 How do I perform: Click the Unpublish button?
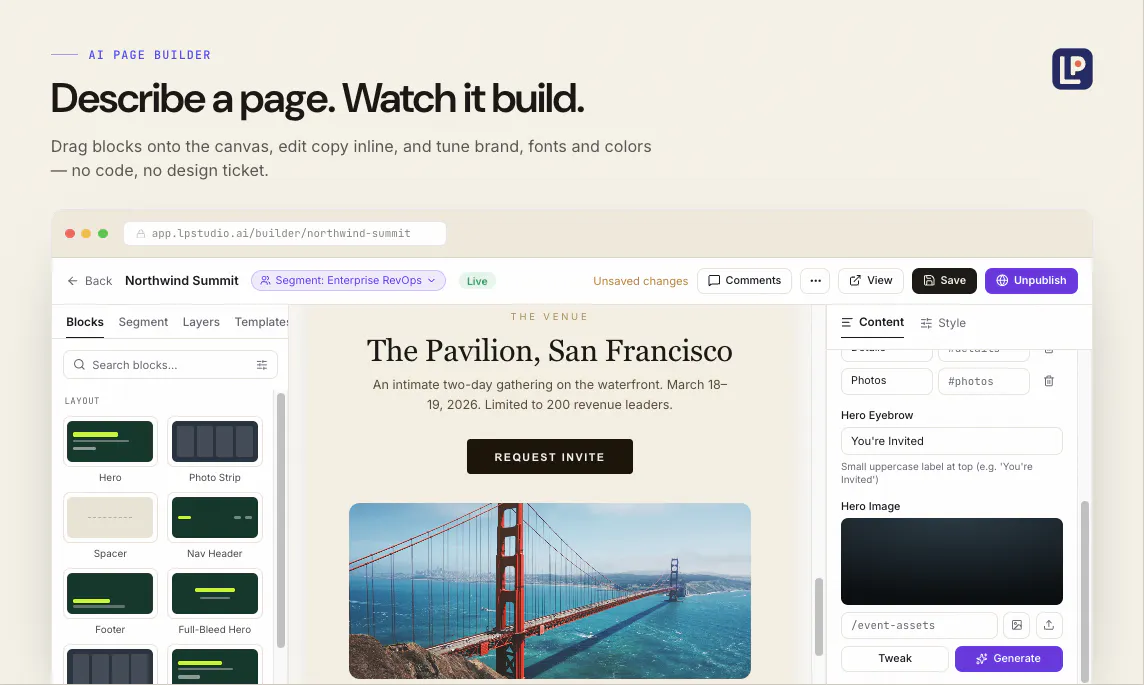[x=1031, y=281]
